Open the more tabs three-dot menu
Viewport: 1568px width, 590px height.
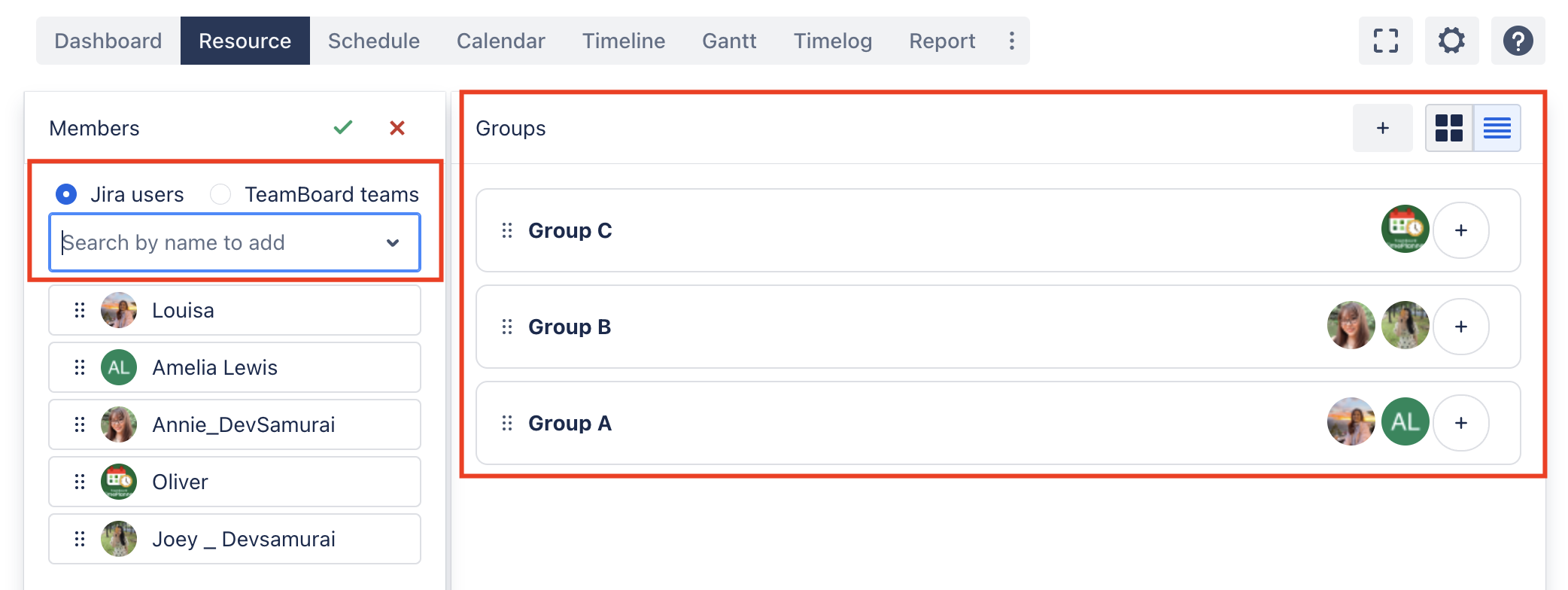(x=1011, y=41)
